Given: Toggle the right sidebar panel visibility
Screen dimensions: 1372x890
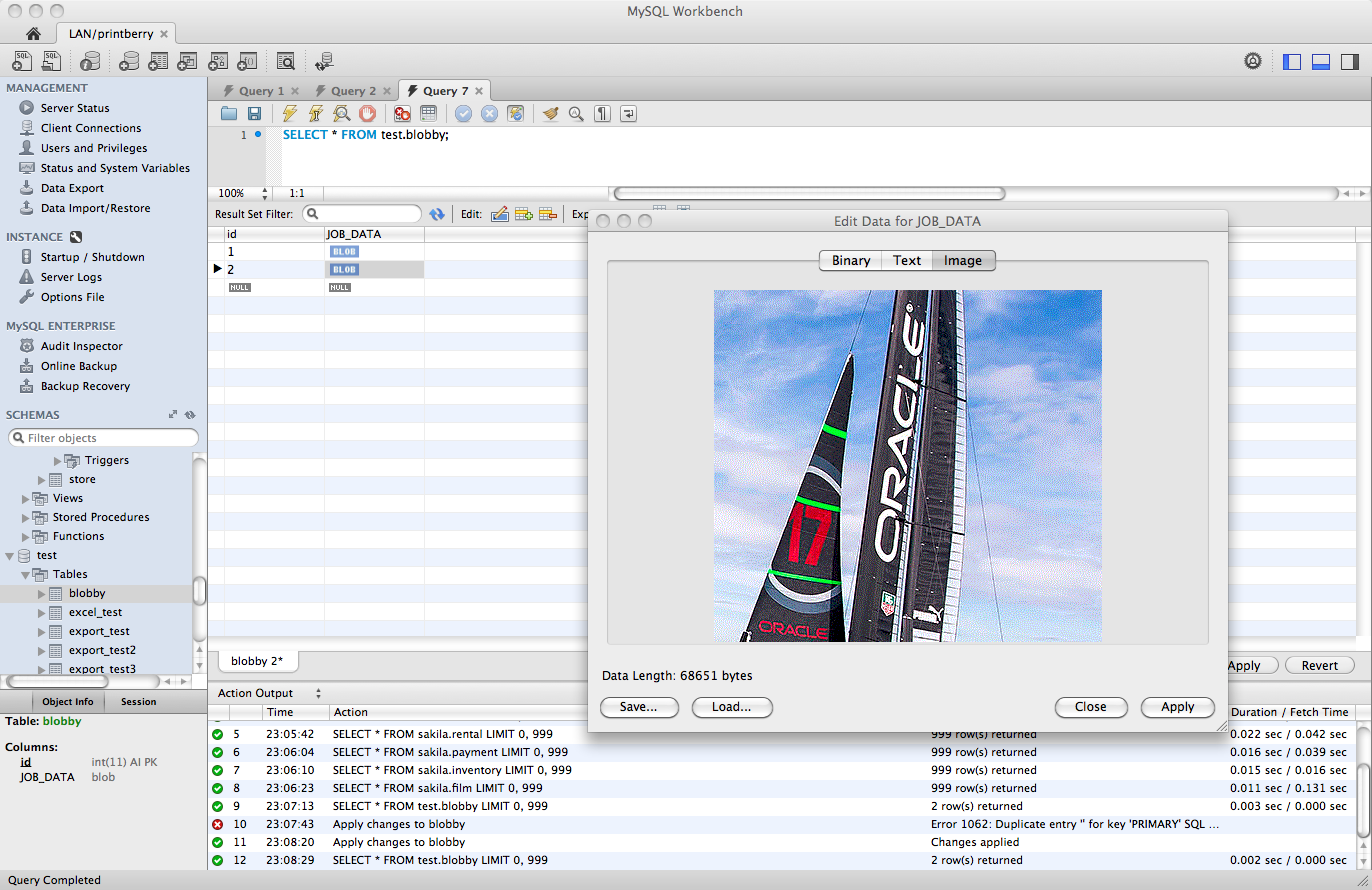Looking at the screenshot, I should [1349, 61].
